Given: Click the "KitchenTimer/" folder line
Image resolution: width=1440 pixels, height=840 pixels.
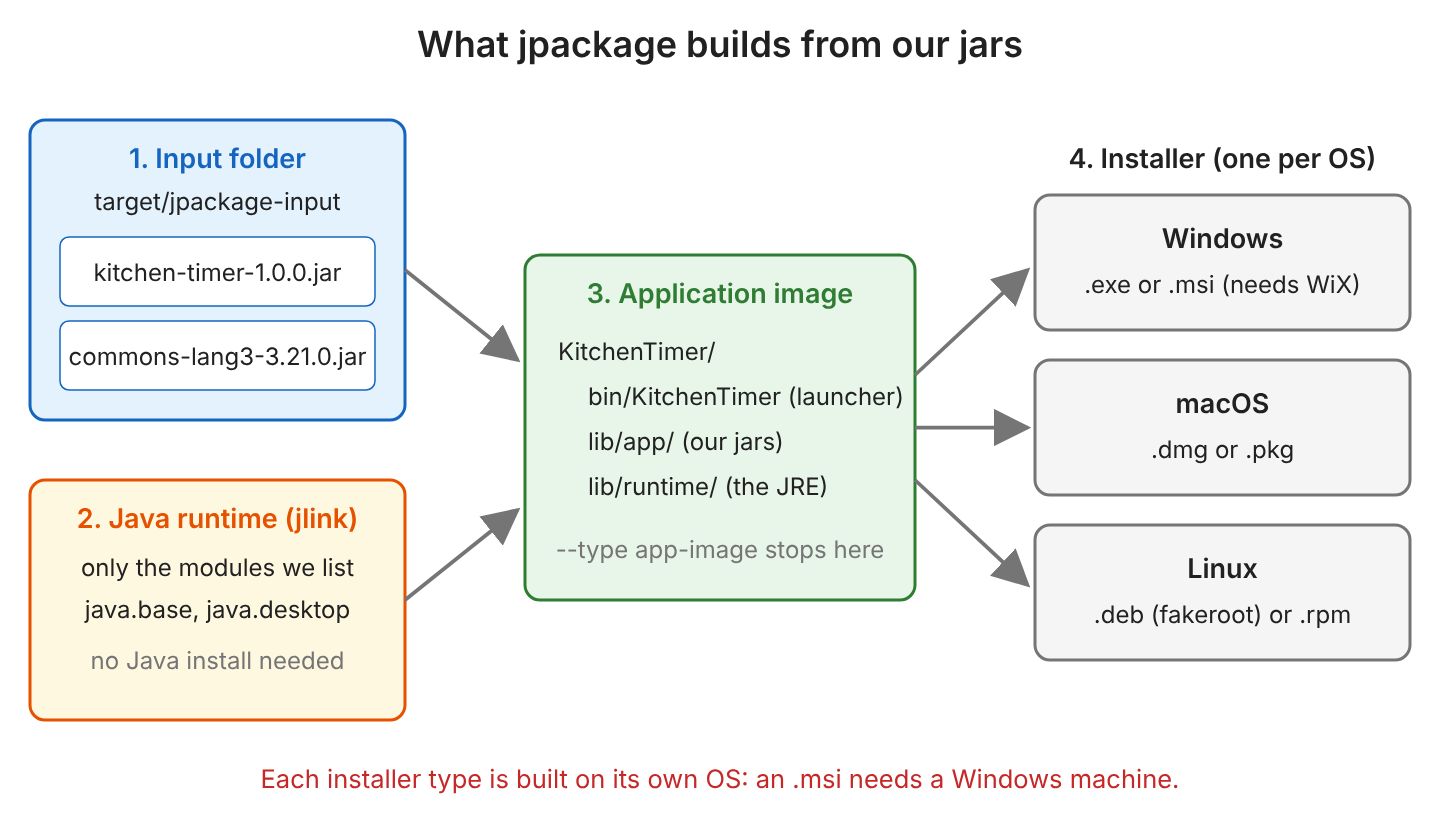Looking at the screenshot, I should tap(637, 352).
